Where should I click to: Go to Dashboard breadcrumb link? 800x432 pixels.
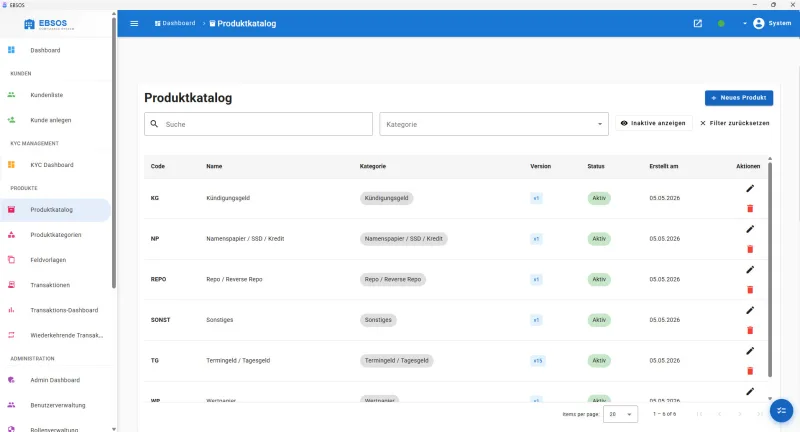(175, 23)
